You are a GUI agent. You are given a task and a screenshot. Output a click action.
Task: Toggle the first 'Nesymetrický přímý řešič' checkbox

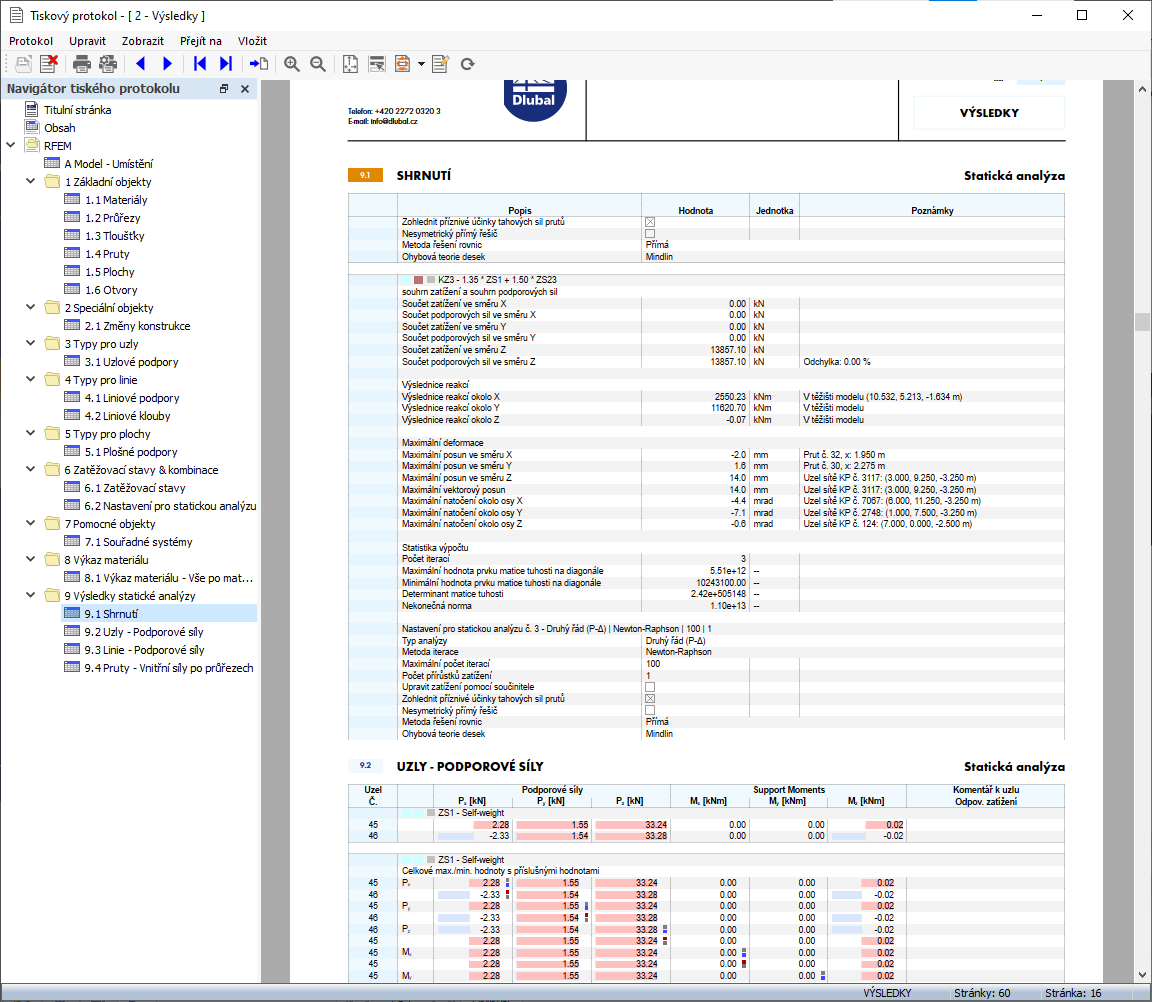(649, 233)
